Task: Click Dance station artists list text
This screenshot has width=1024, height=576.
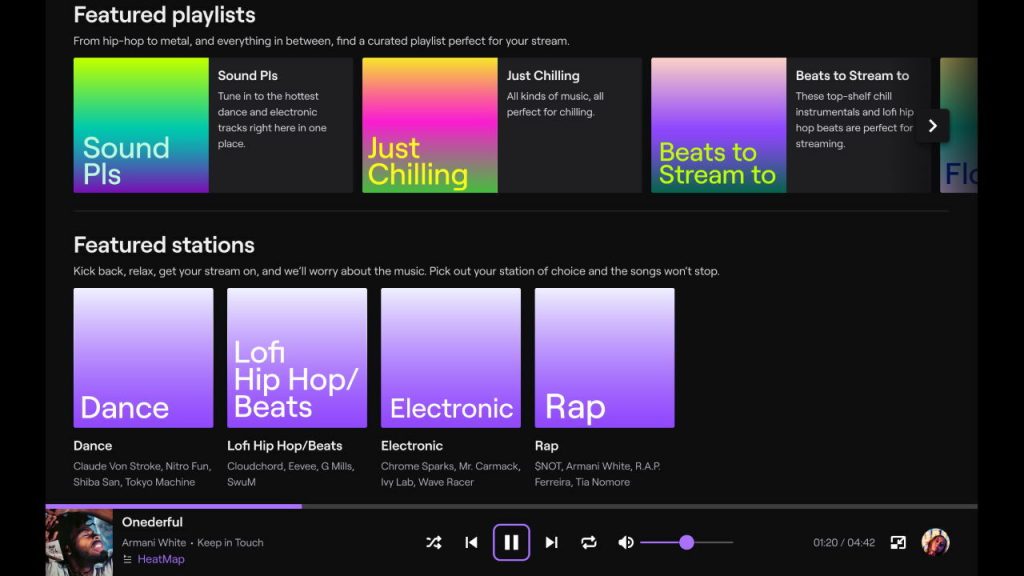Action: tap(142, 473)
